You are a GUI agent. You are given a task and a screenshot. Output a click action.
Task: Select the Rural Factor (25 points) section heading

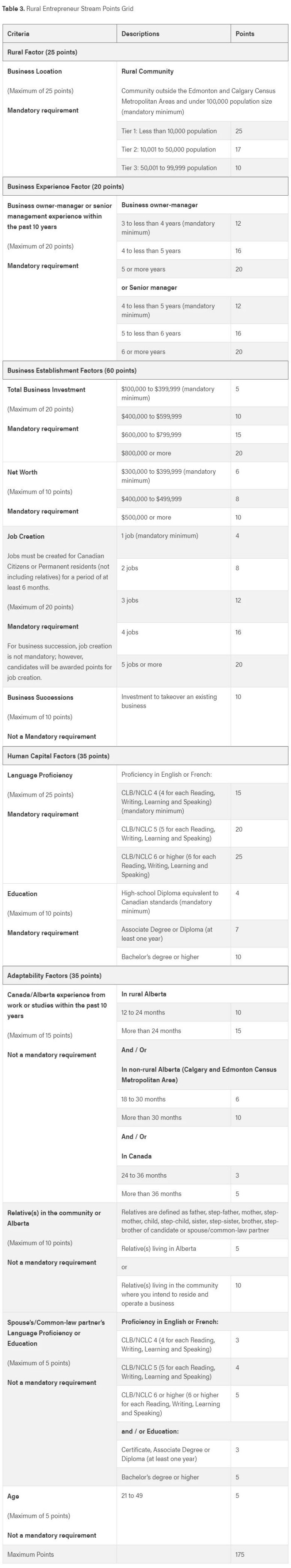tap(42, 52)
